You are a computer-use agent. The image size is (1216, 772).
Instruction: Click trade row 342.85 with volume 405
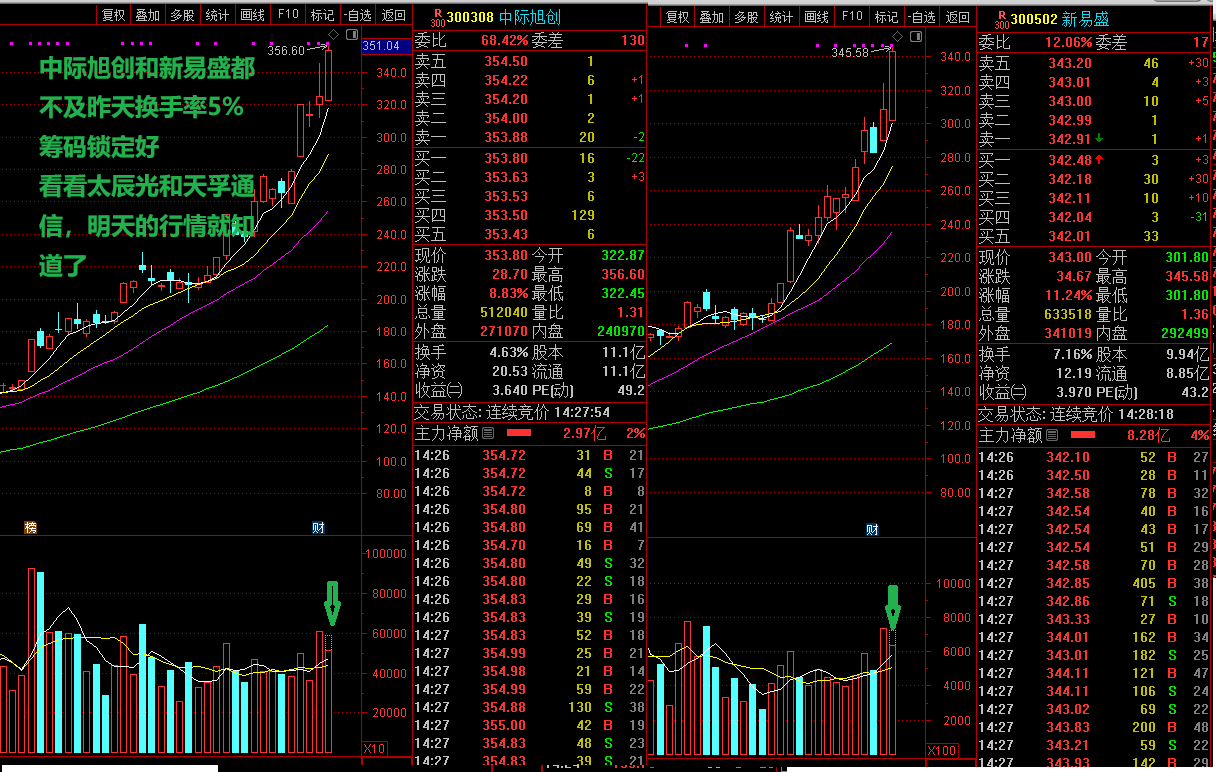click(1094, 583)
